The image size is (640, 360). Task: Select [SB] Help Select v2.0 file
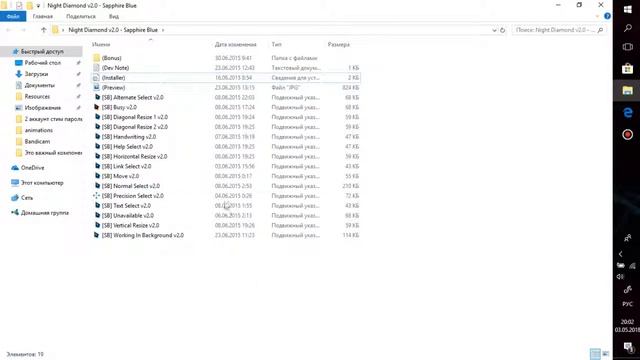point(127,147)
